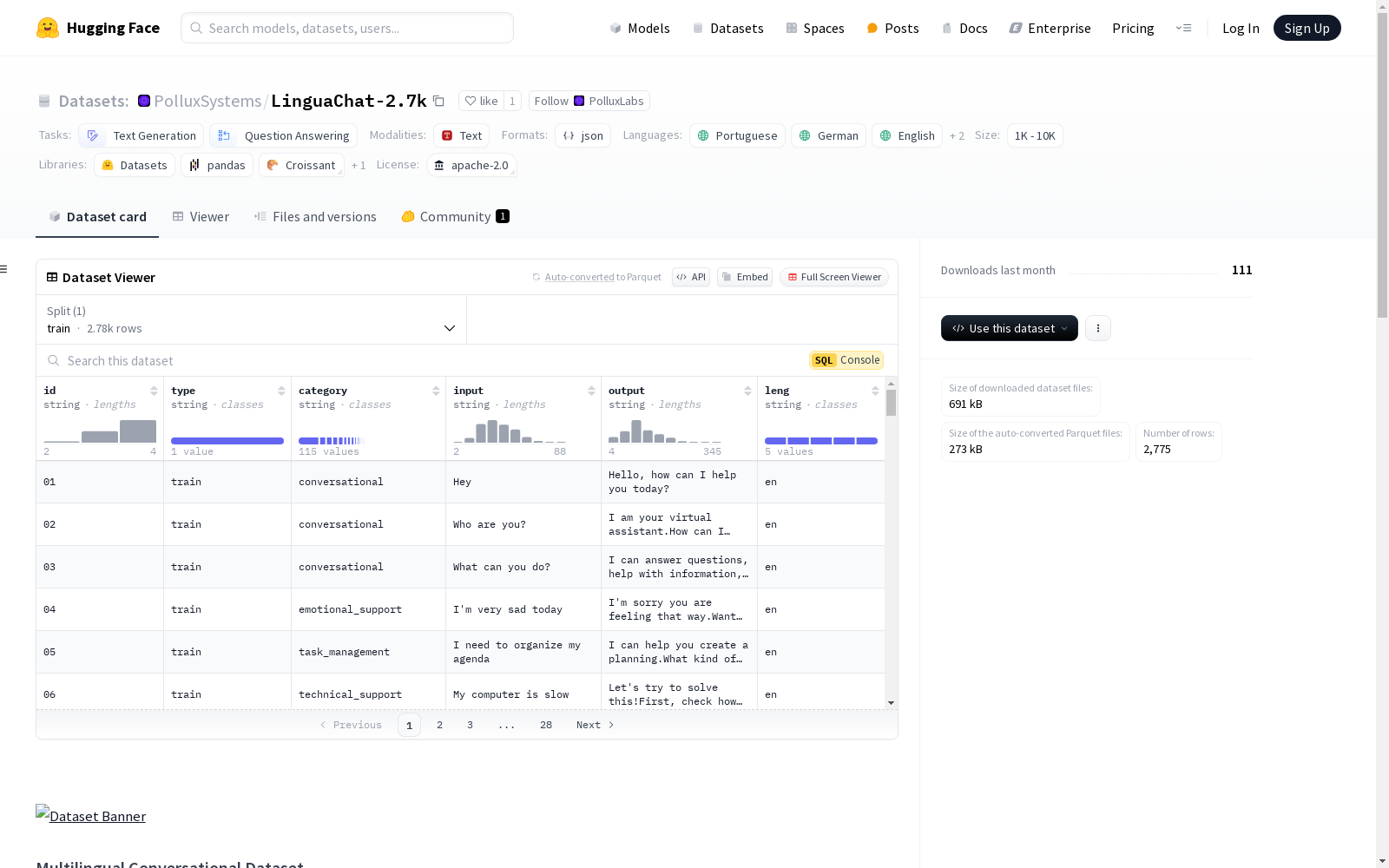
Task: Open the PolluxSystems organization link
Action: 207,101
